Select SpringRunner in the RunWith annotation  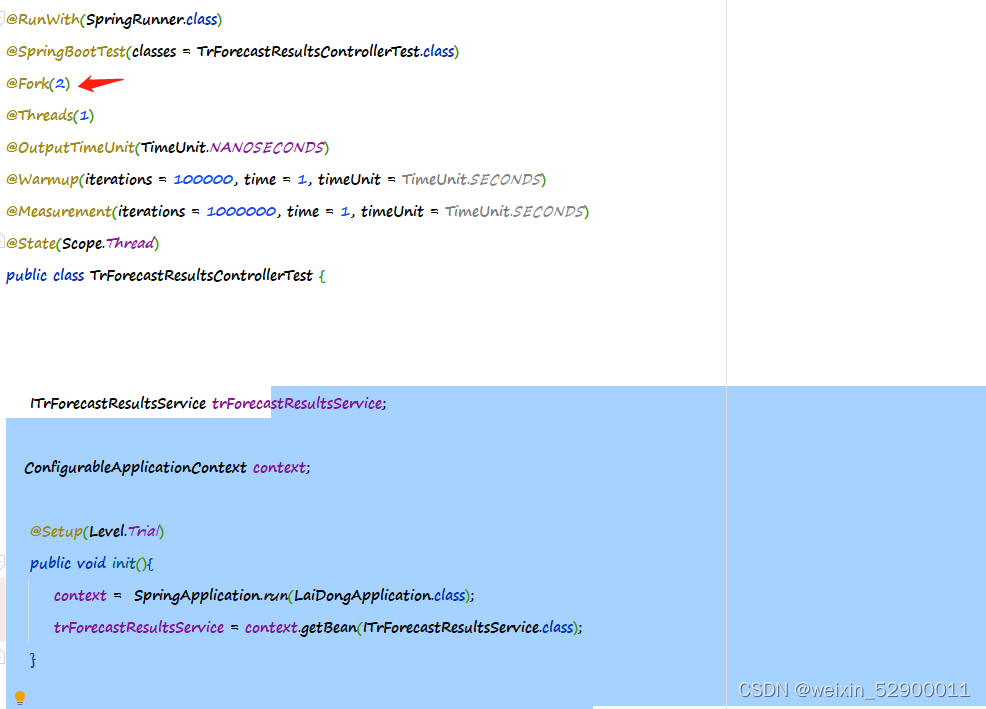click(x=135, y=20)
